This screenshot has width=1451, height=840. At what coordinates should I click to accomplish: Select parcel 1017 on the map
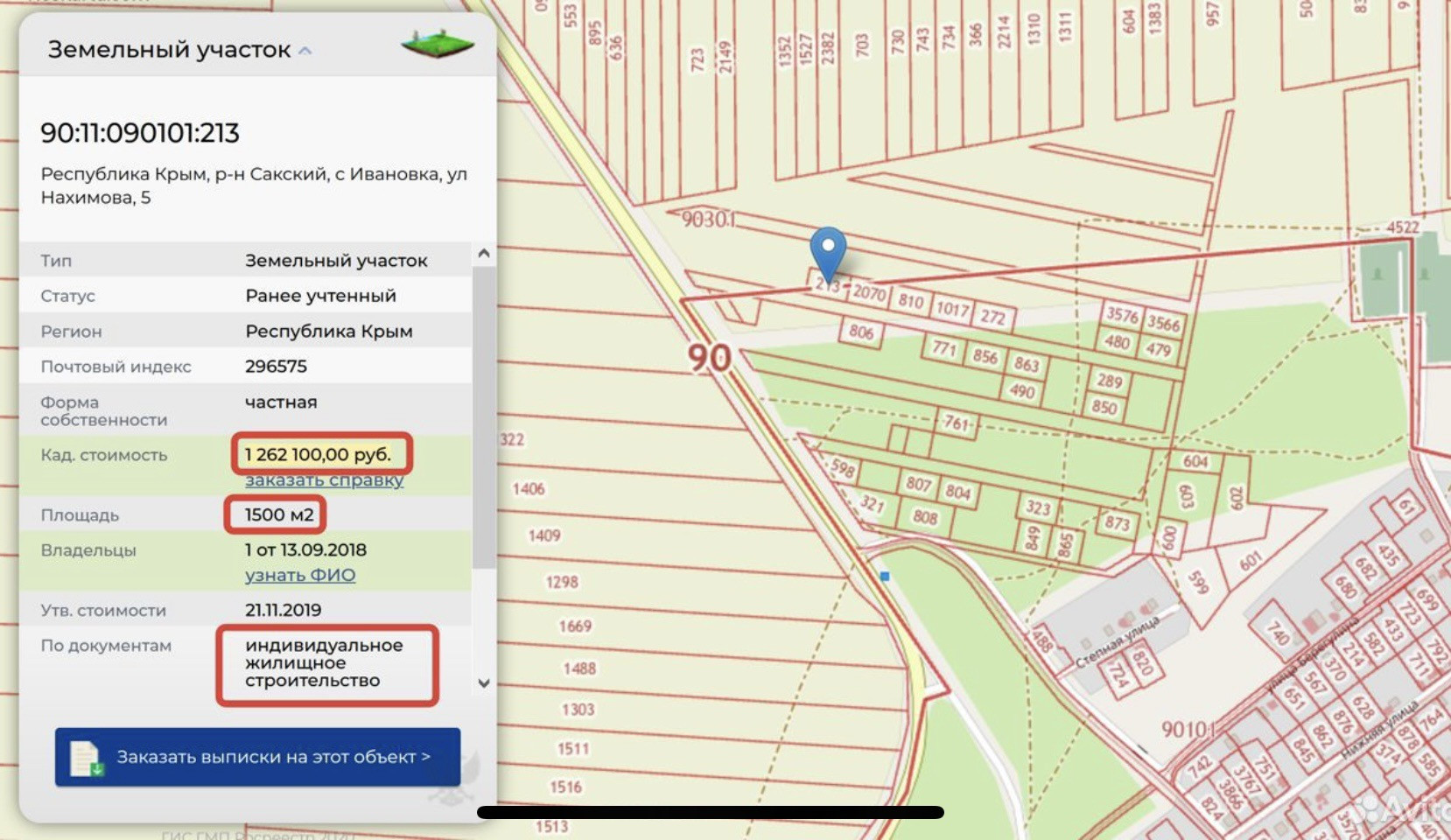[x=952, y=309]
